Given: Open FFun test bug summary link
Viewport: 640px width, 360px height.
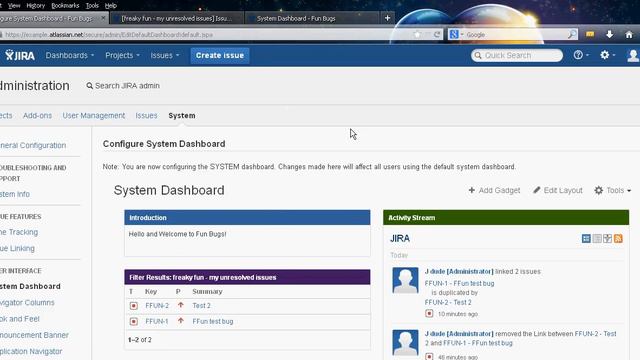Looking at the screenshot, I should click(x=213, y=322).
